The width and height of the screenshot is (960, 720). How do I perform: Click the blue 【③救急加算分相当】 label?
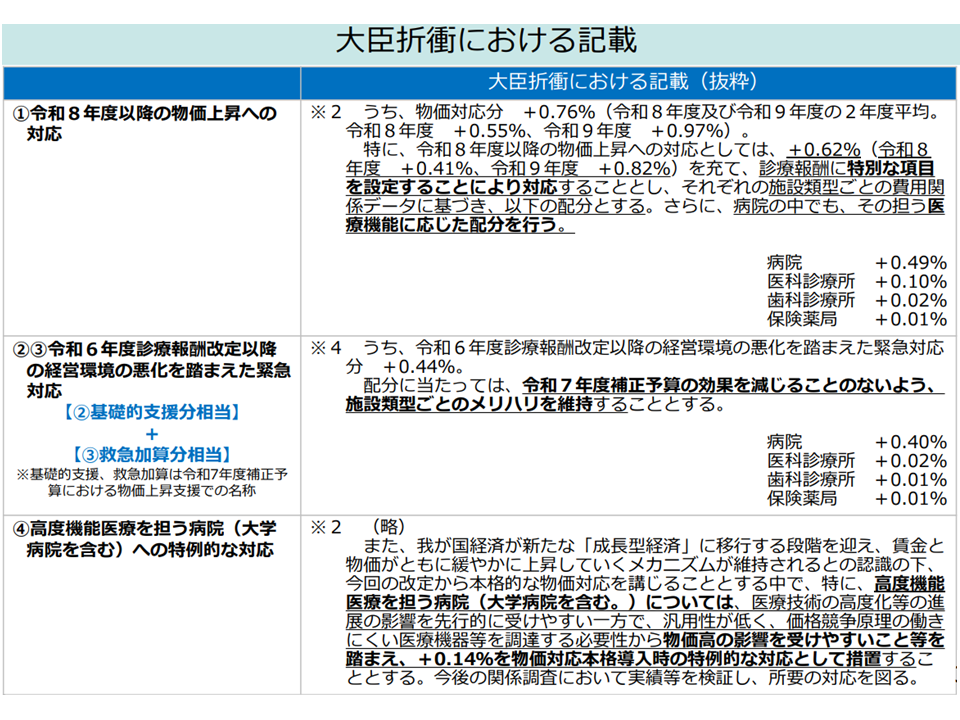tap(152, 454)
